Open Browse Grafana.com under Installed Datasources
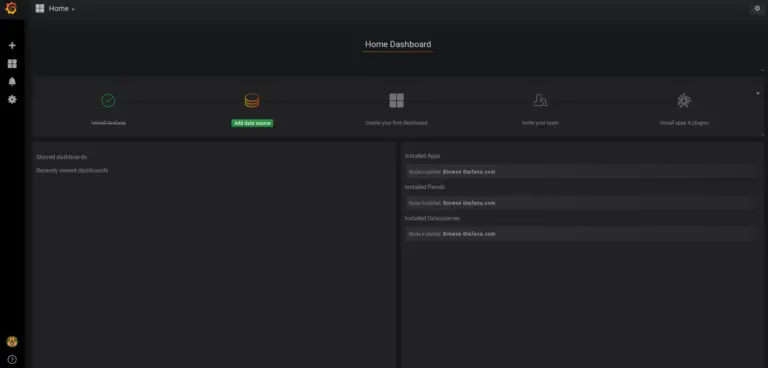 tap(469, 234)
